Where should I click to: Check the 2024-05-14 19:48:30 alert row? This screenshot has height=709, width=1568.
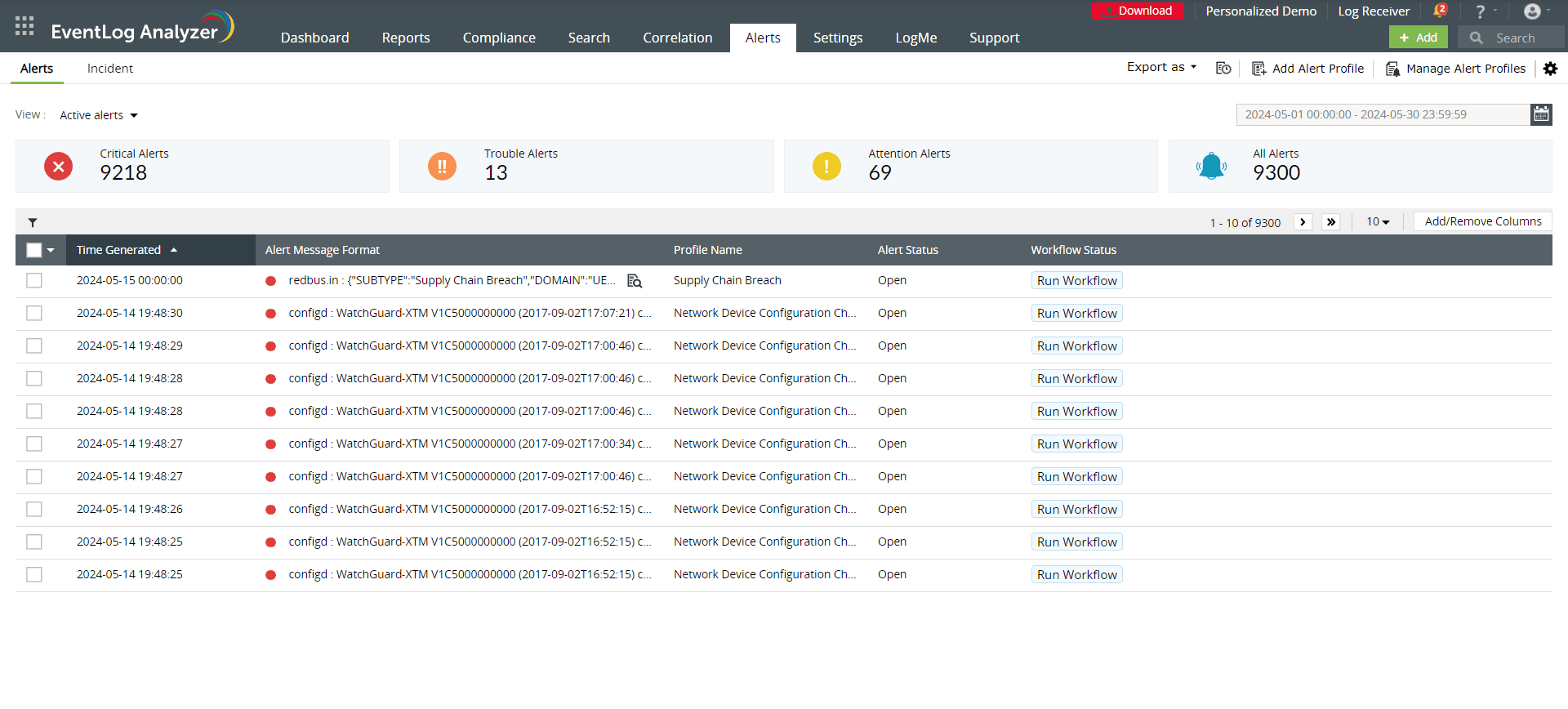tap(33, 314)
